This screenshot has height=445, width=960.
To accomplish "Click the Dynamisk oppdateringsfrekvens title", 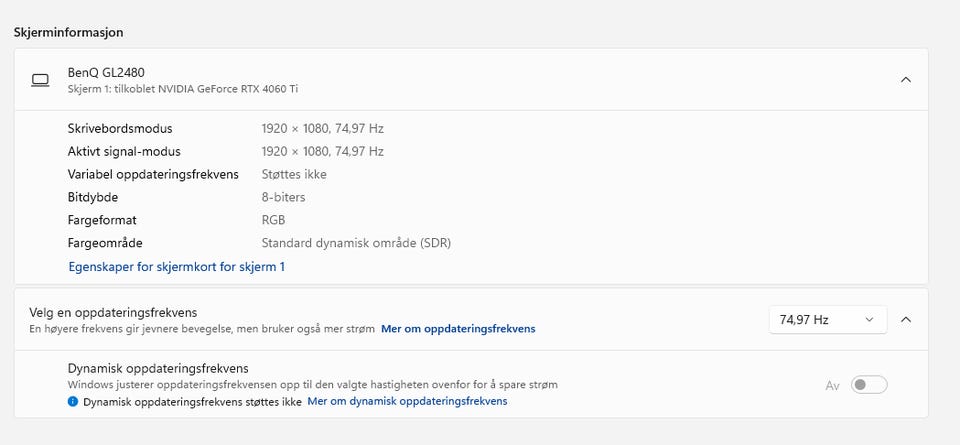I will (158, 368).
